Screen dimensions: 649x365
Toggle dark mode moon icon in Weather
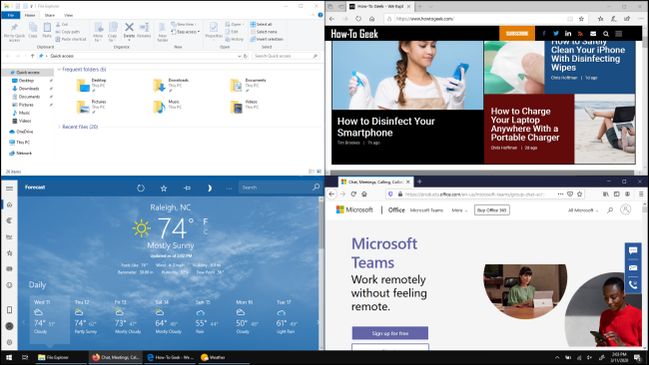[x=209, y=188]
